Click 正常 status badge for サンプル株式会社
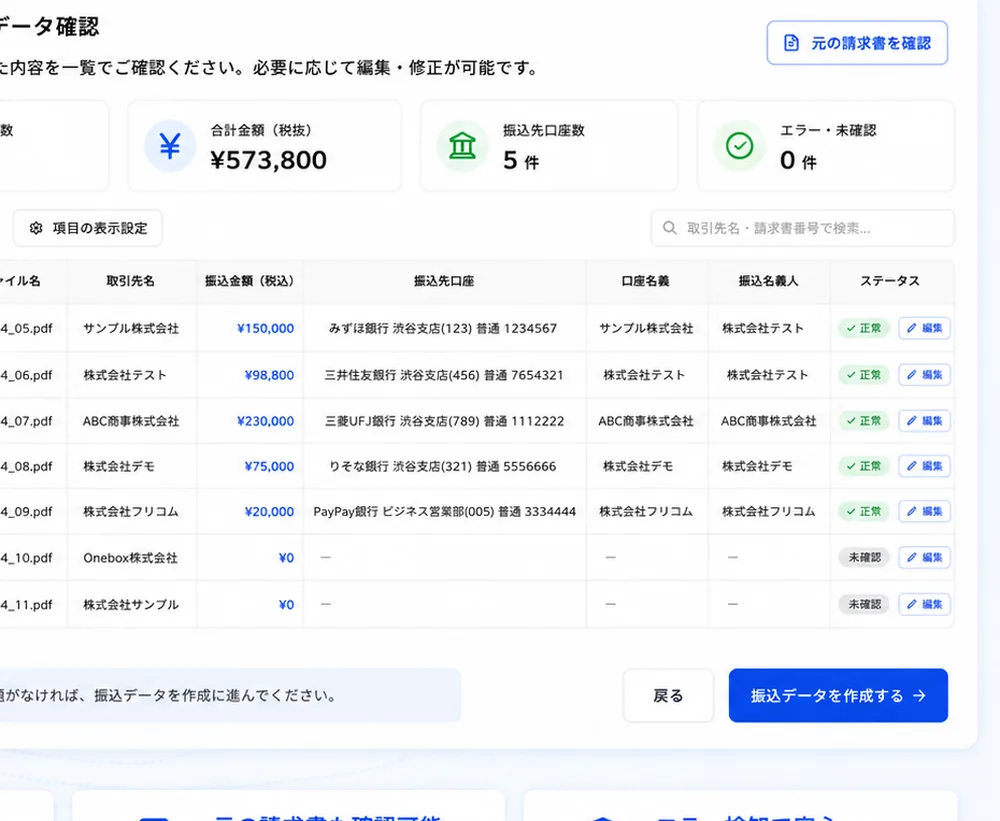Viewport: 1000px width, 821px height. pyautogui.click(x=864, y=328)
